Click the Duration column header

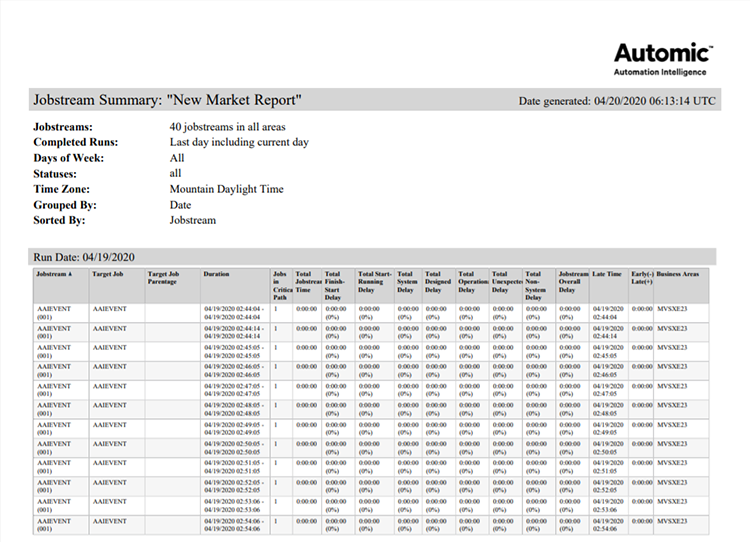(216, 274)
